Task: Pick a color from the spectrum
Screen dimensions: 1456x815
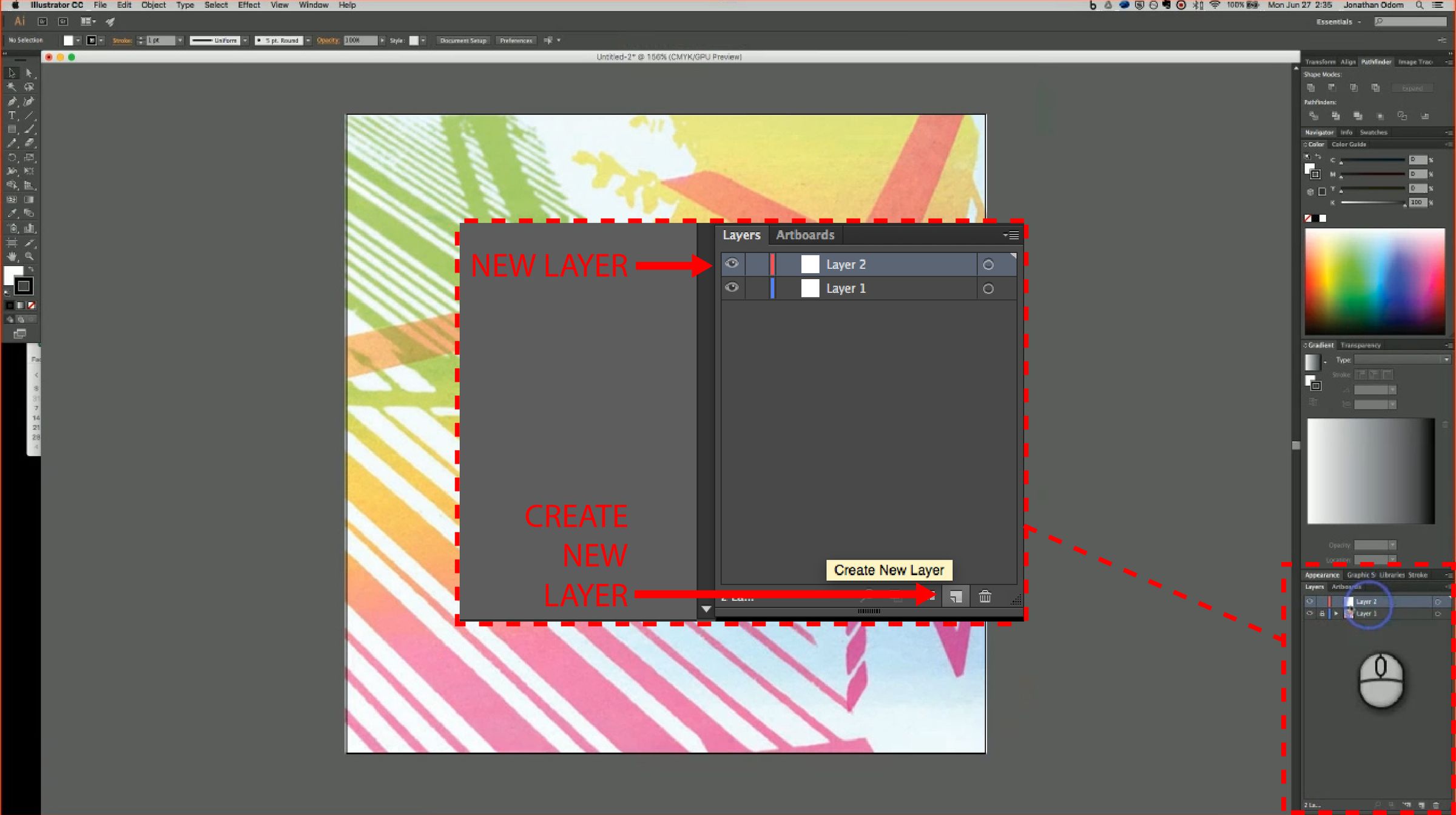Action: (1374, 281)
